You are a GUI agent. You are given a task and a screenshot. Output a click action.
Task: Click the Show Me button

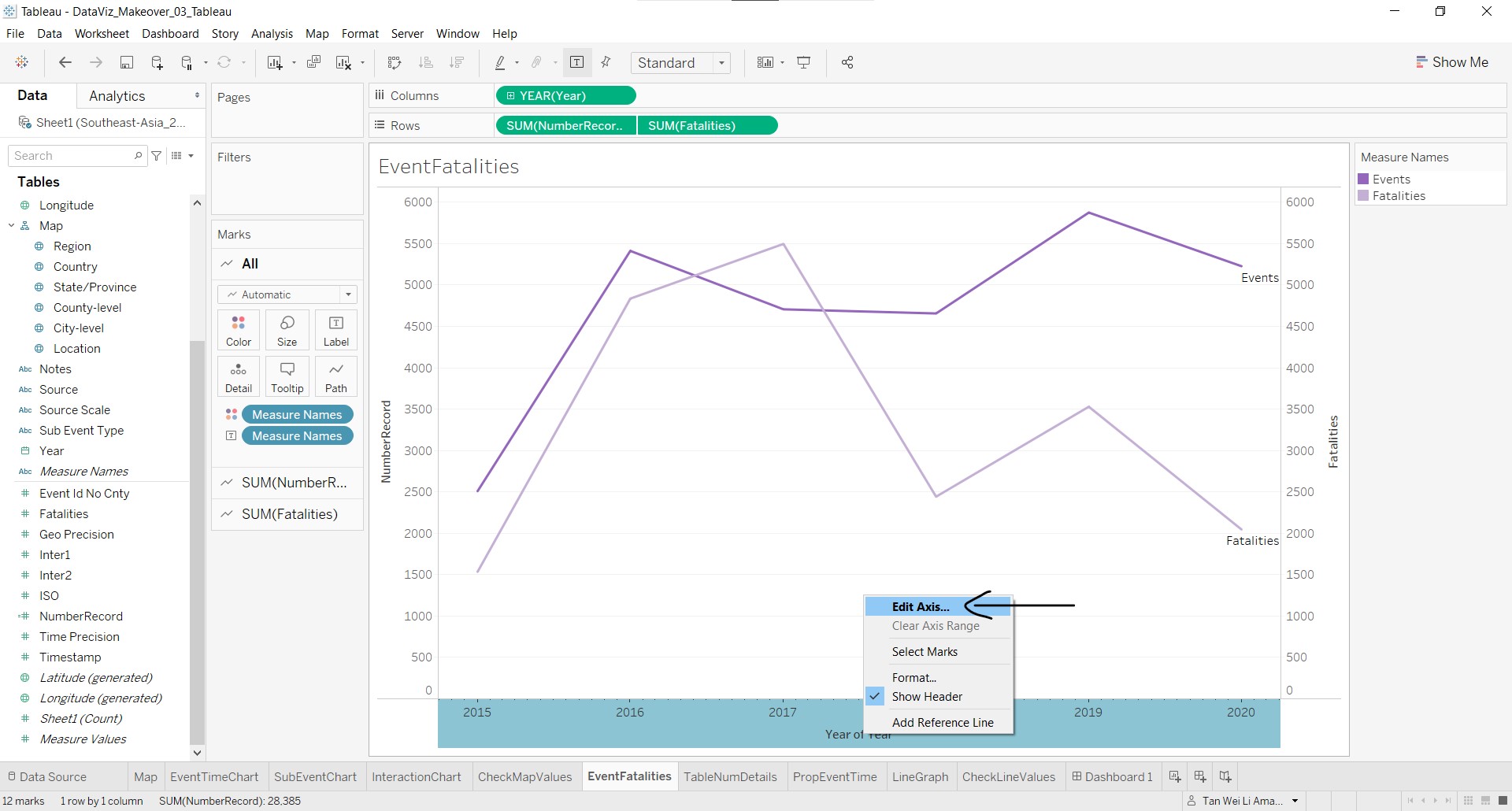[x=1452, y=62]
